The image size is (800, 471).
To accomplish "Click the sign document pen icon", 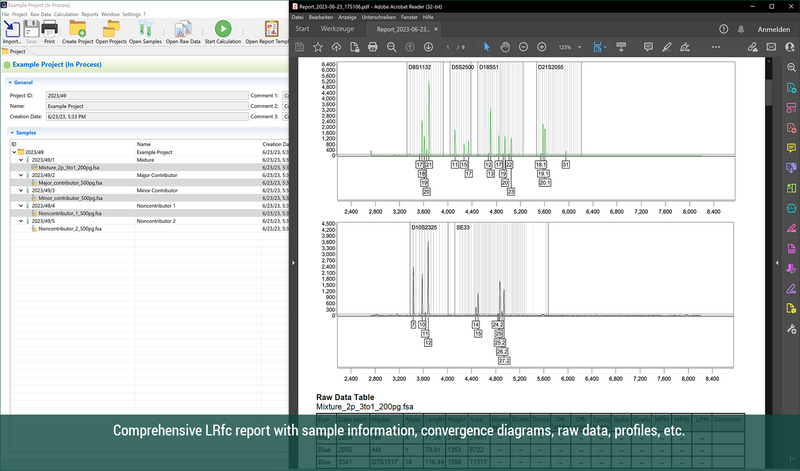I will (685, 47).
